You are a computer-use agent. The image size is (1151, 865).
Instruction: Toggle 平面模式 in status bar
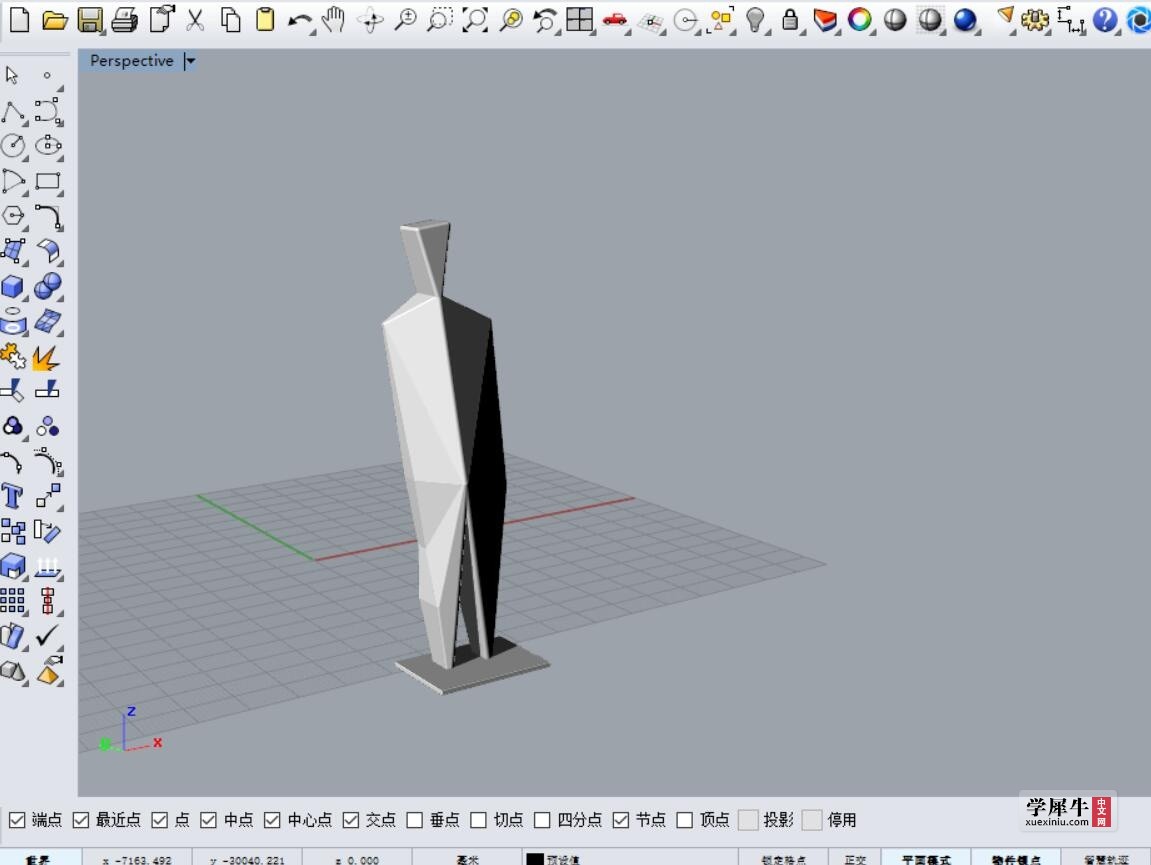point(926,859)
